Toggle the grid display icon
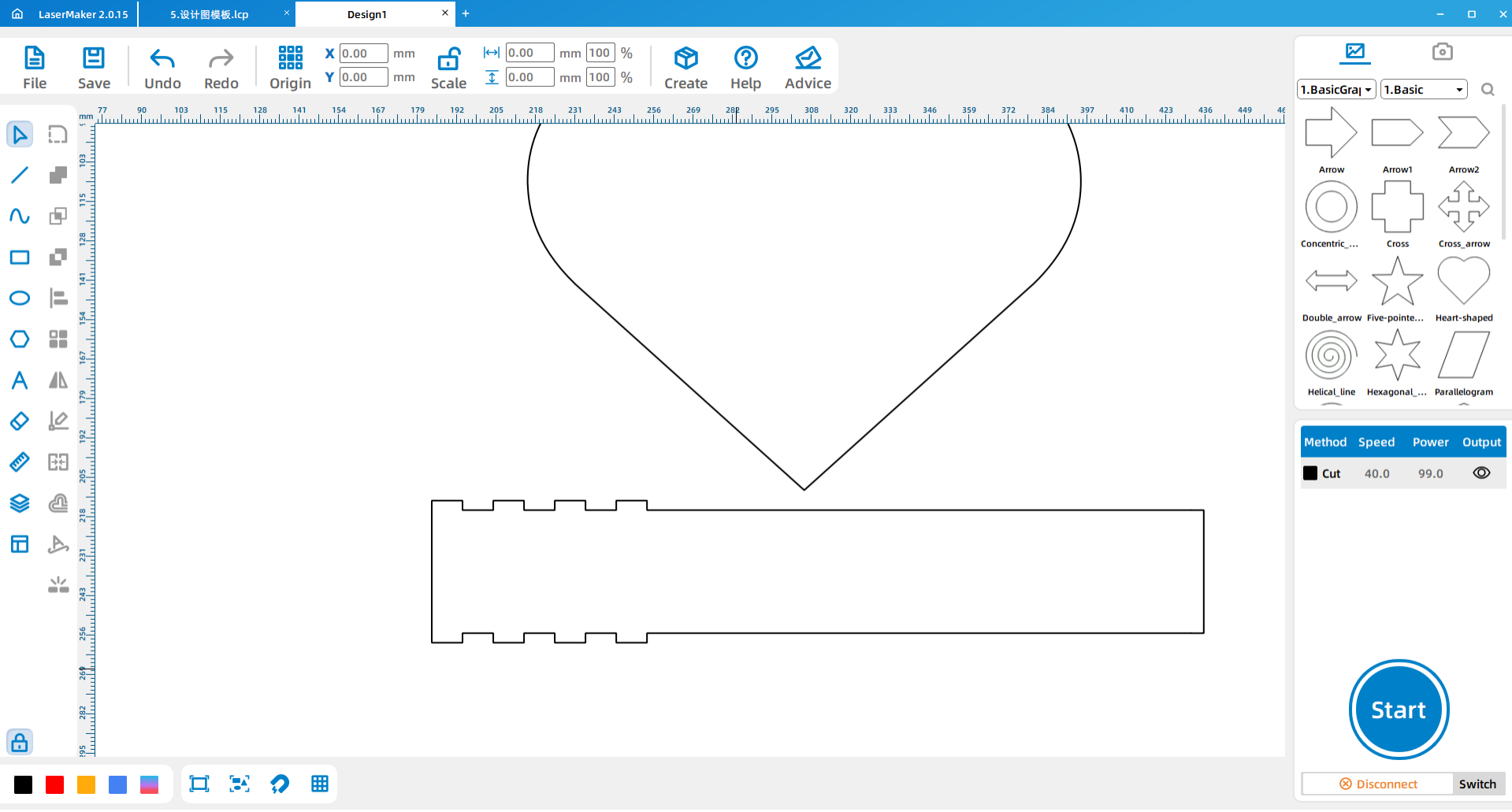The height and width of the screenshot is (812, 1512). [320, 784]
